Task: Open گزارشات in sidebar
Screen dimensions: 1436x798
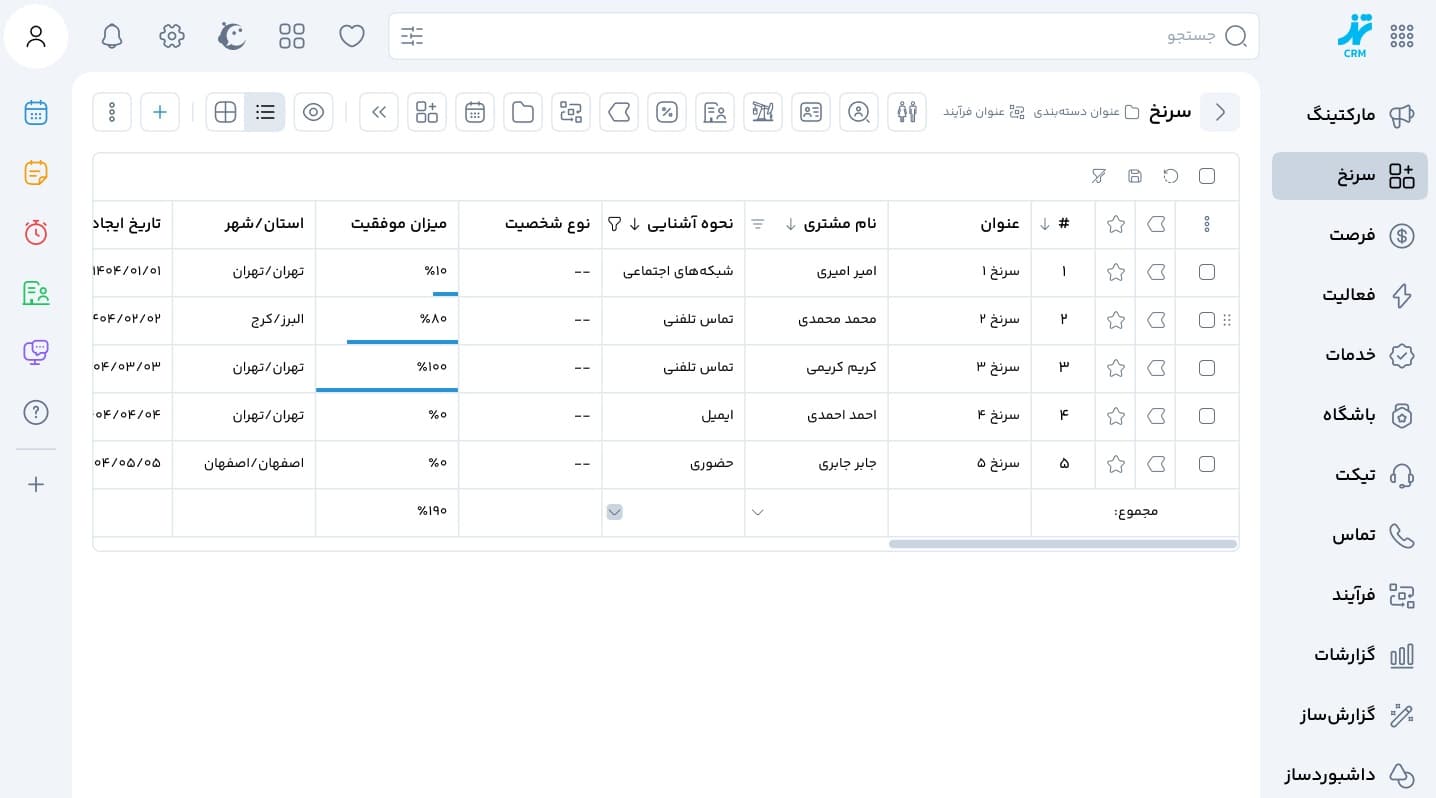Action: [x=1350, y=655]
